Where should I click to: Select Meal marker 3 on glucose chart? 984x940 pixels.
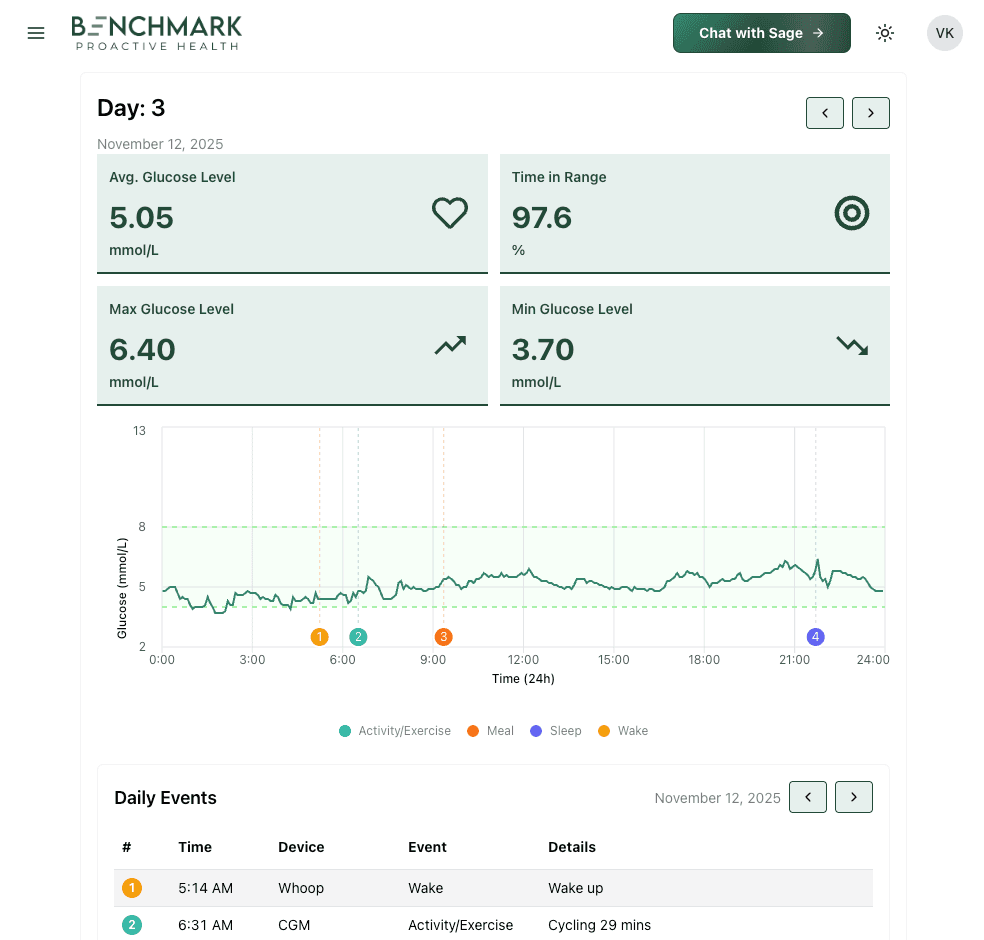pyautogui.click(x=444, y=637)
